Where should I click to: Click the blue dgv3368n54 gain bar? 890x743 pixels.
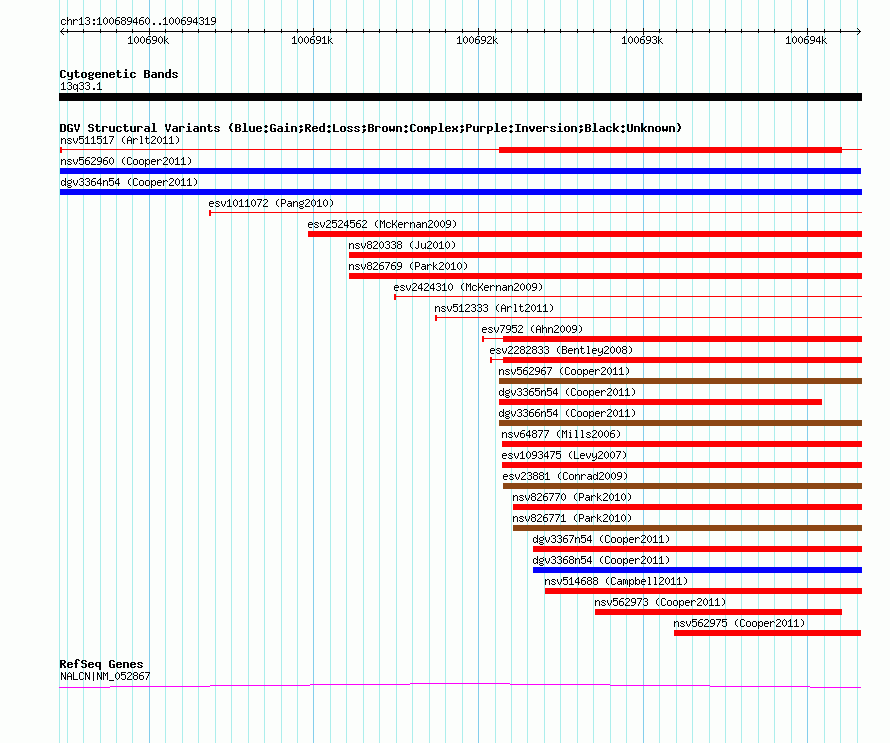click(698, 570)
